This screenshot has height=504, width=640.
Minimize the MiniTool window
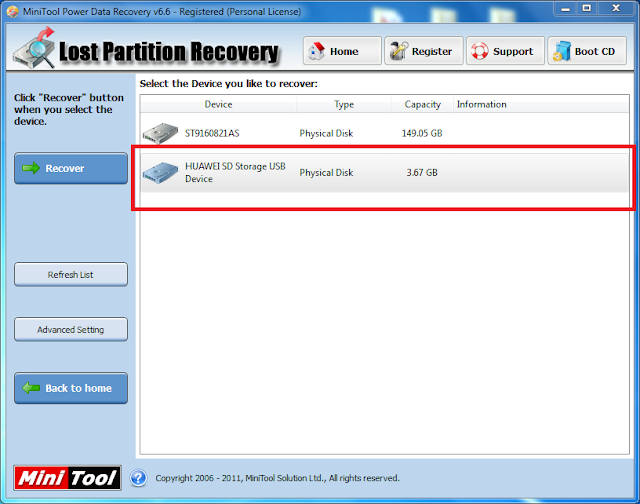point(565,9)
